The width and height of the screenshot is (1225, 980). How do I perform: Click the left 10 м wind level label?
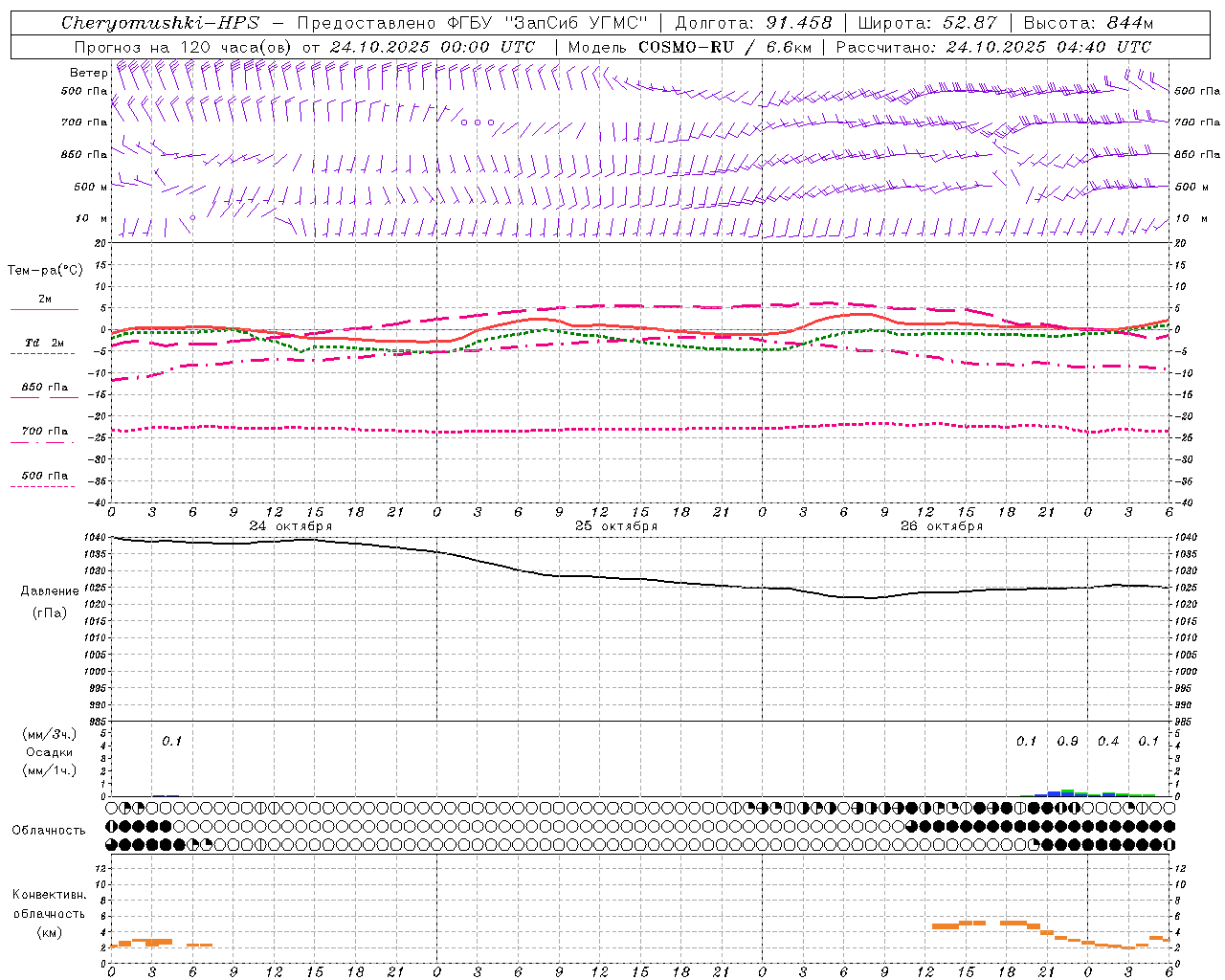coord(91,218)
